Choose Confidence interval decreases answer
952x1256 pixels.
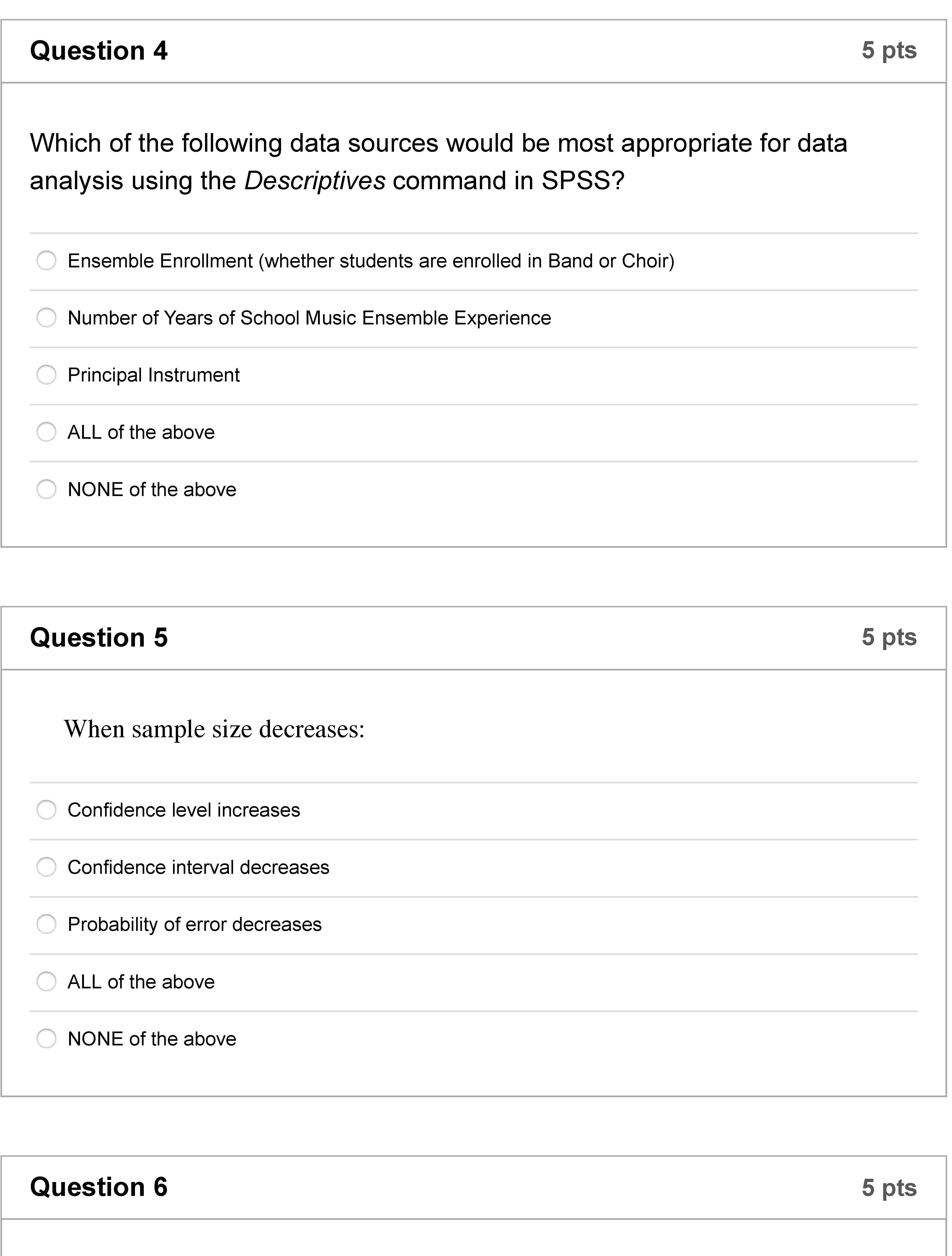point(47,868)
